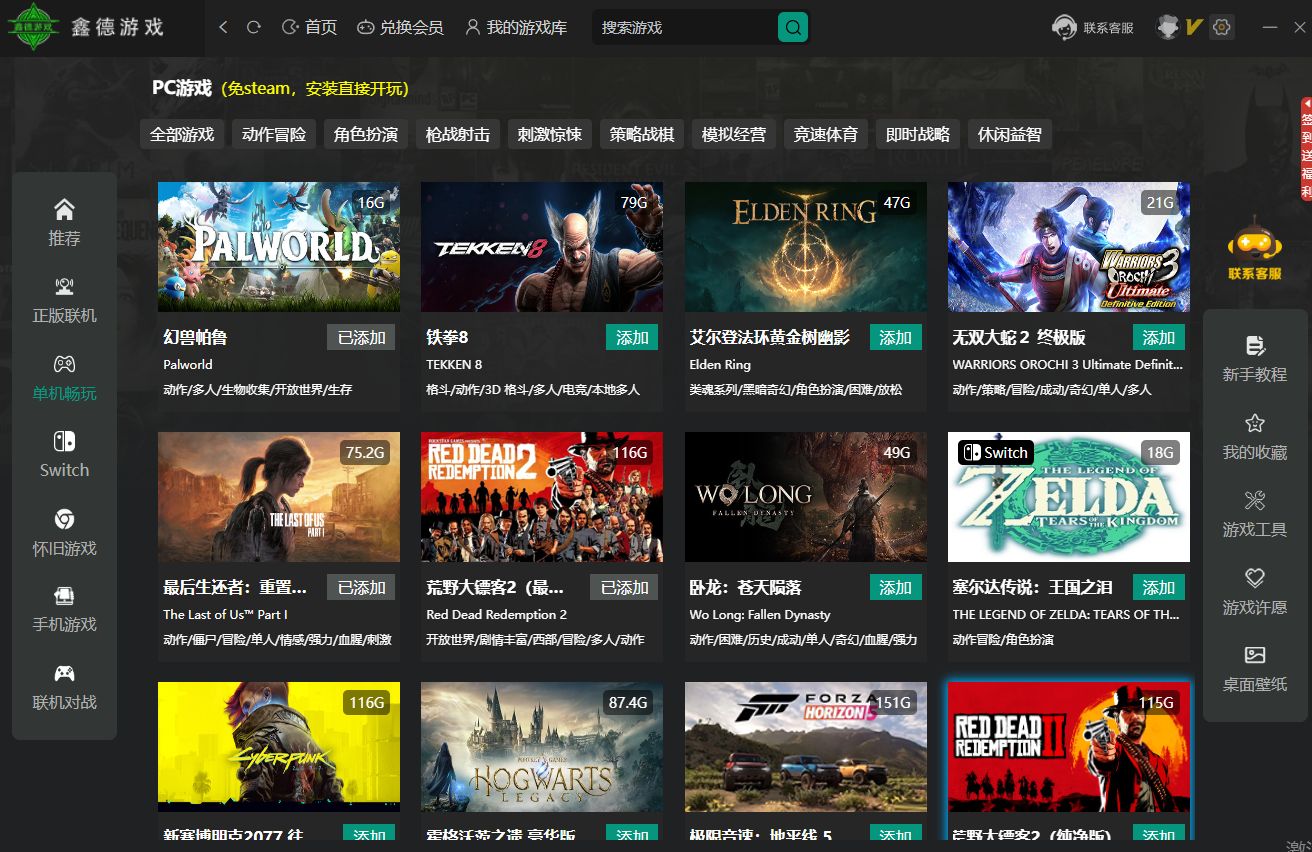This screenshot has height=852, width=1312.
Task: Open Switch section in left sidebar
Action: tap(64, 455)
